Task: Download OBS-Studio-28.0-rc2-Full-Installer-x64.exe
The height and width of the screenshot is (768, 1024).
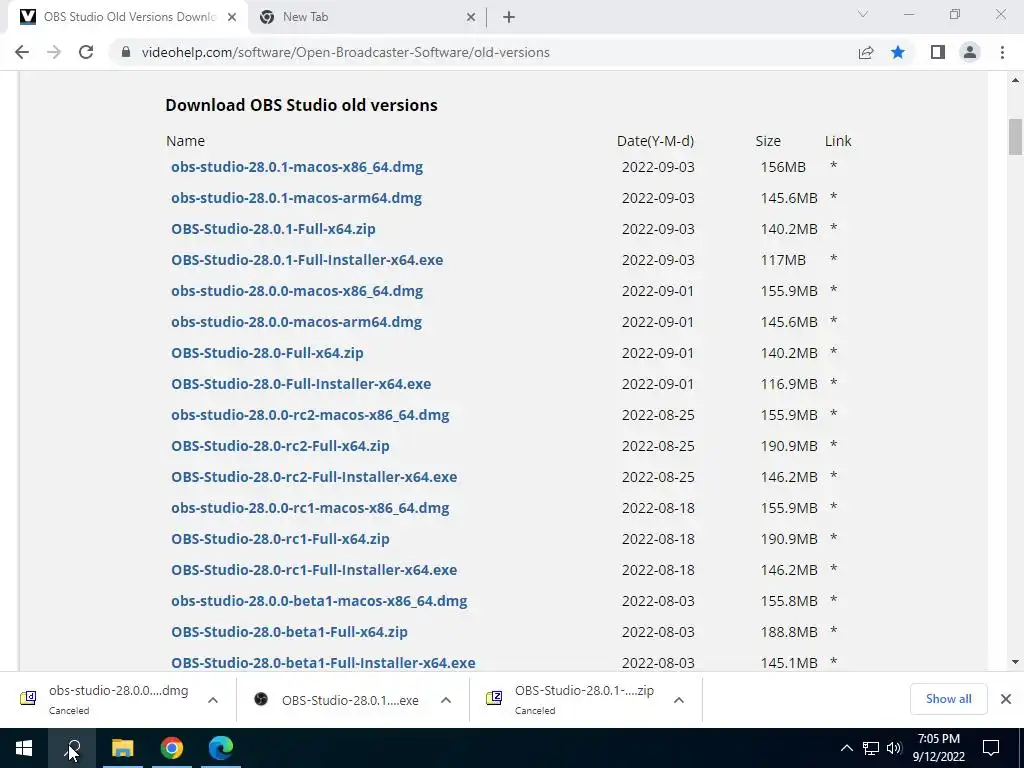Action: (x=314, y=477)
